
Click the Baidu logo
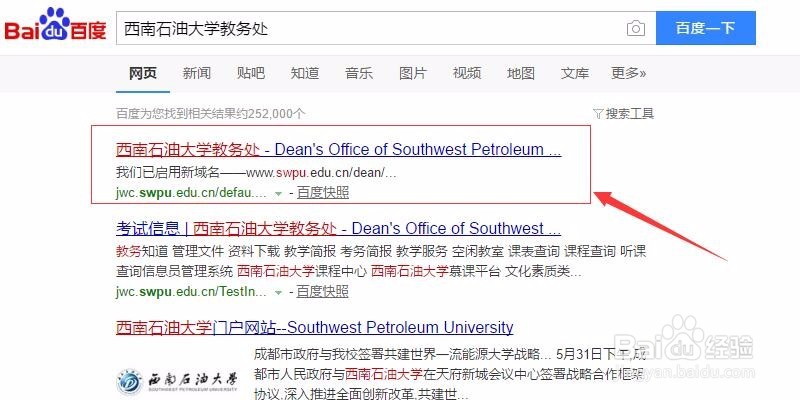[55, 26]
